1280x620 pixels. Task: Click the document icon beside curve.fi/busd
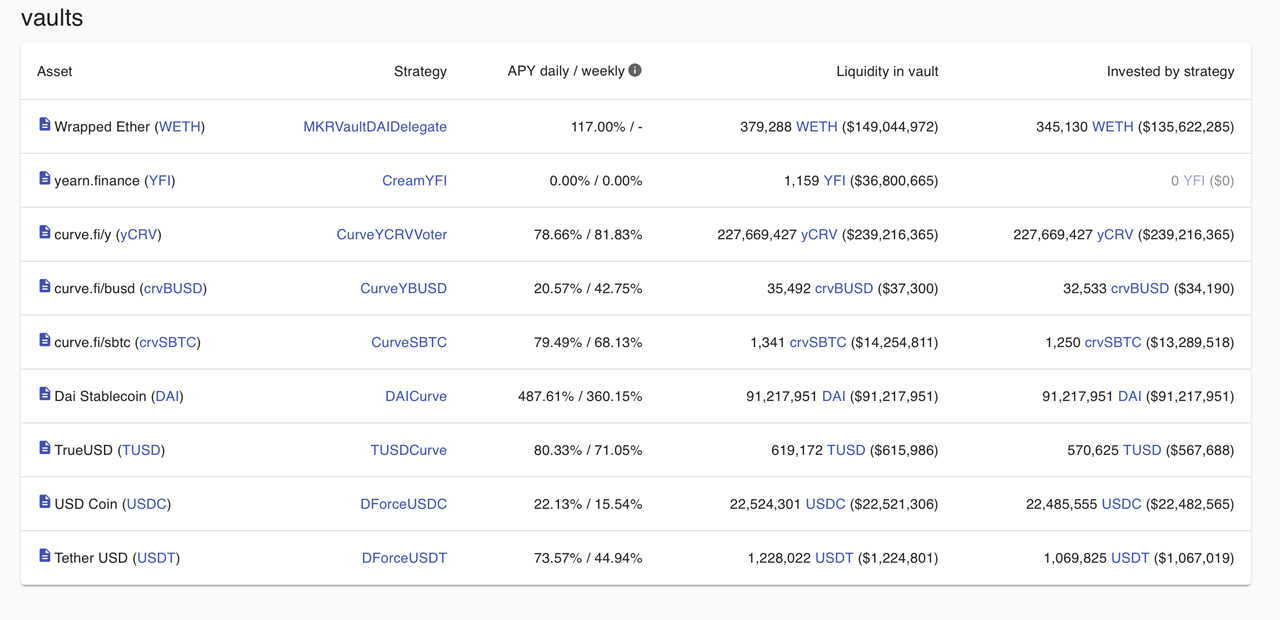[x=44, y=287]
